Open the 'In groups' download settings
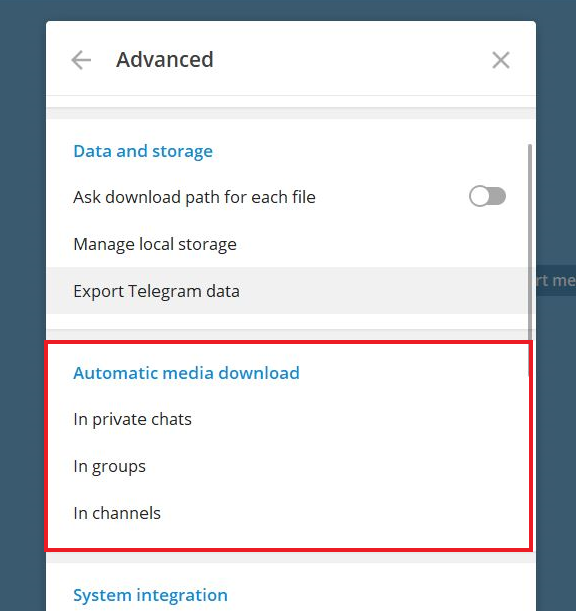The width and height of the screenshot is (576, 611). (288, 466)
